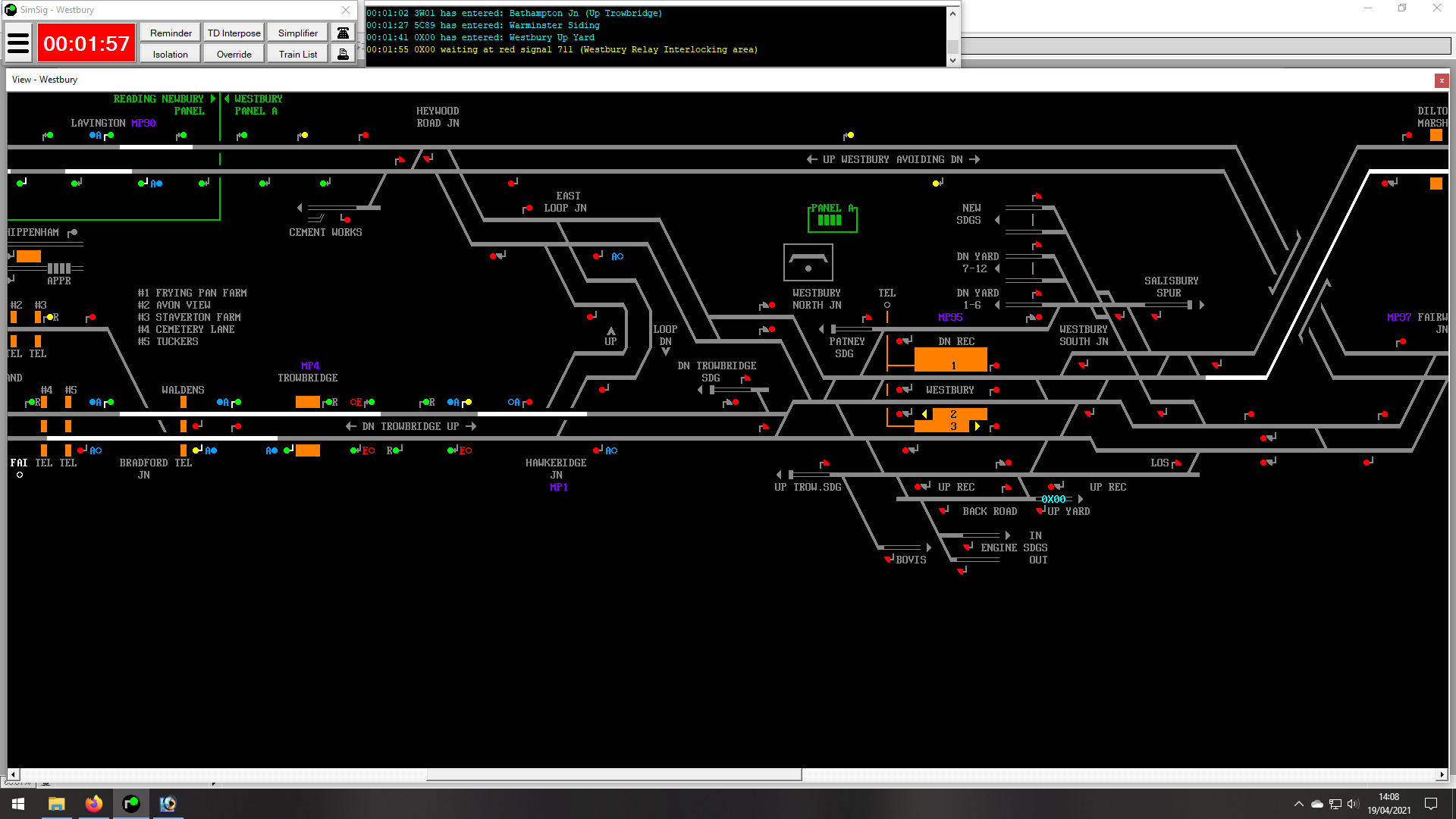Click the green Panel A indicator box
The width and height of the screenshot is (1456, 819).
[x=832, y=218]
